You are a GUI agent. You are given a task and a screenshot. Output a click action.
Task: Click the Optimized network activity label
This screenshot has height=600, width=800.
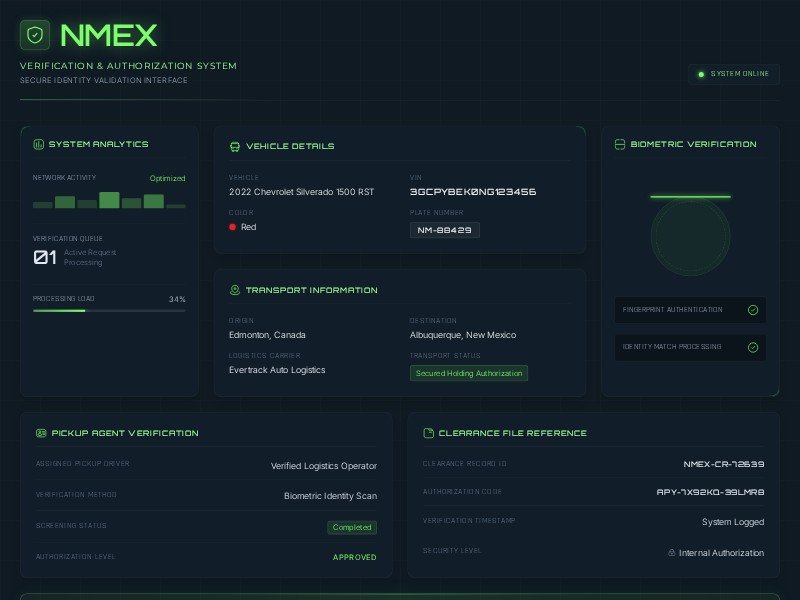coord(166,178)
